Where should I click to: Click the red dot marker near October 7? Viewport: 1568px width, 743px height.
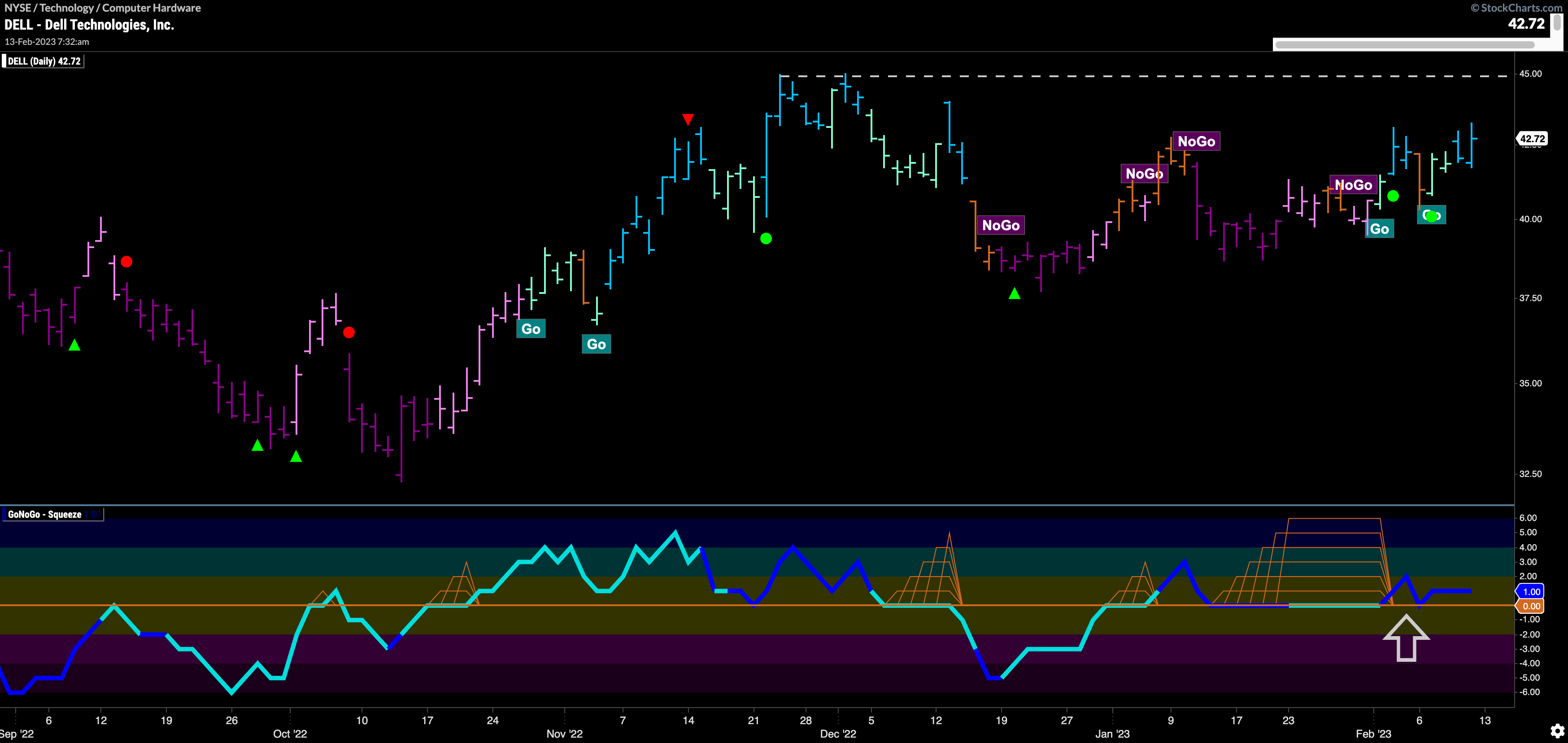(349, 332)
